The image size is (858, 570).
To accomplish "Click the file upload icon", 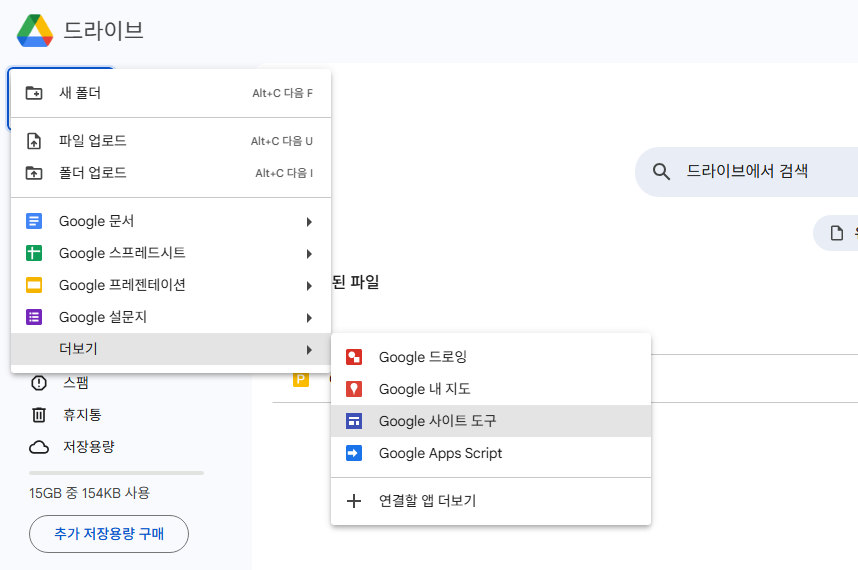I will pos(34,141).
